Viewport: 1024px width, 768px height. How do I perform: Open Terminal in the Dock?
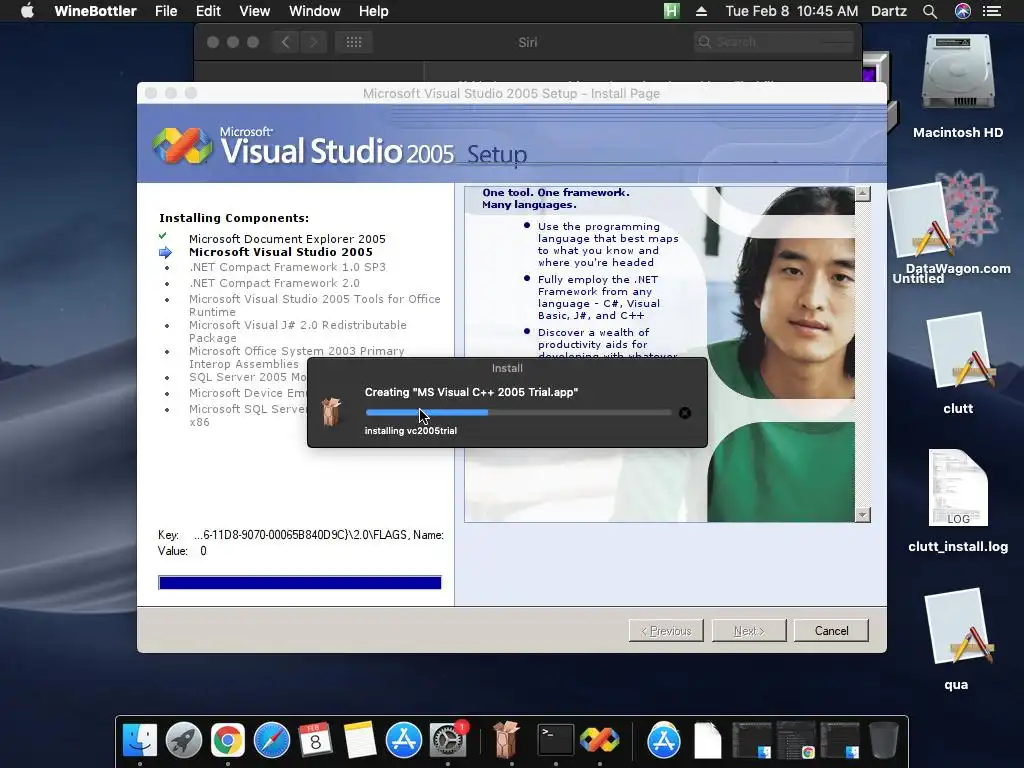pos(556,741)
